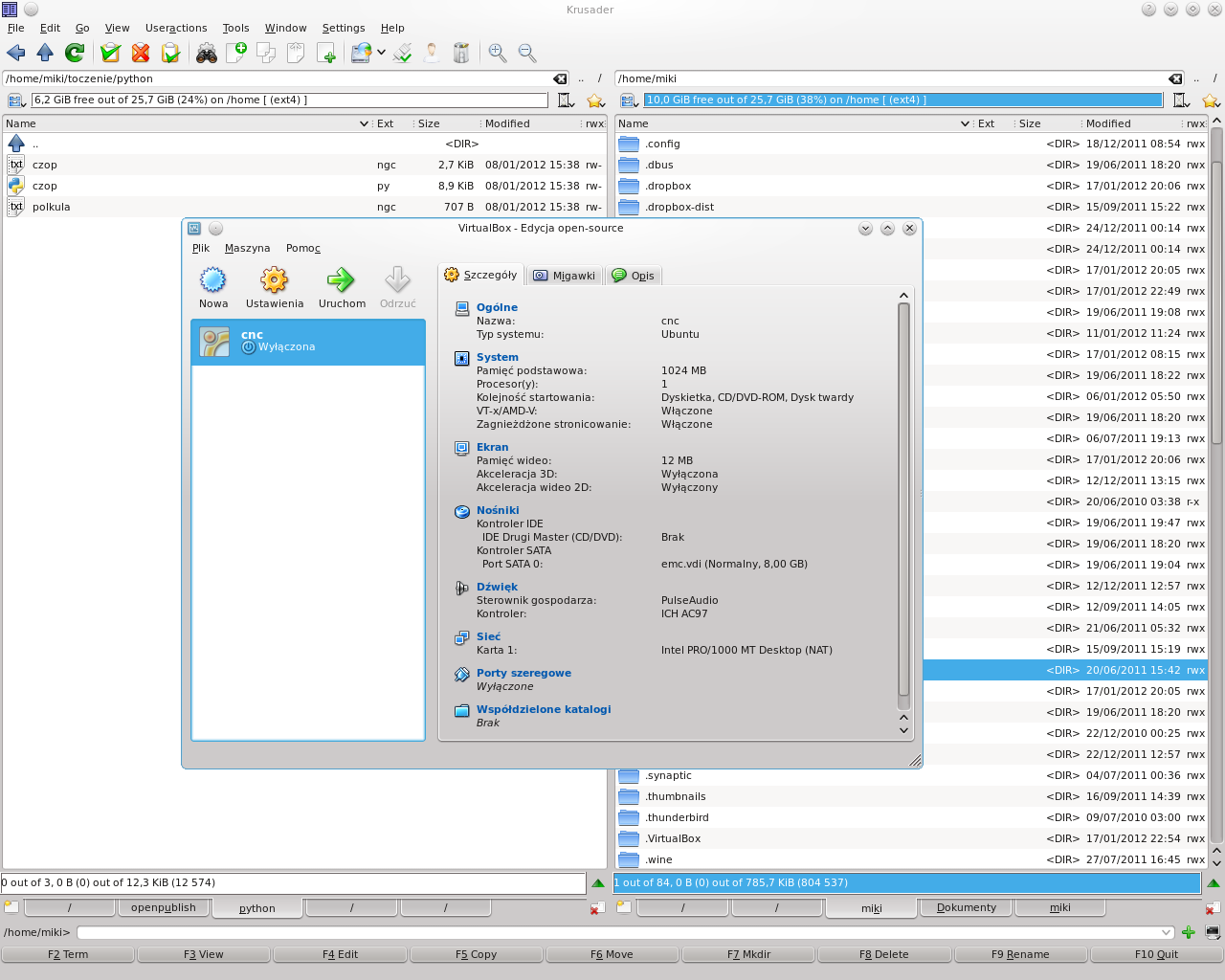The image size is (1225, 980).
Task: Close the current tab in the left panel
Action: pyautogui.click(x=596, y=908)
